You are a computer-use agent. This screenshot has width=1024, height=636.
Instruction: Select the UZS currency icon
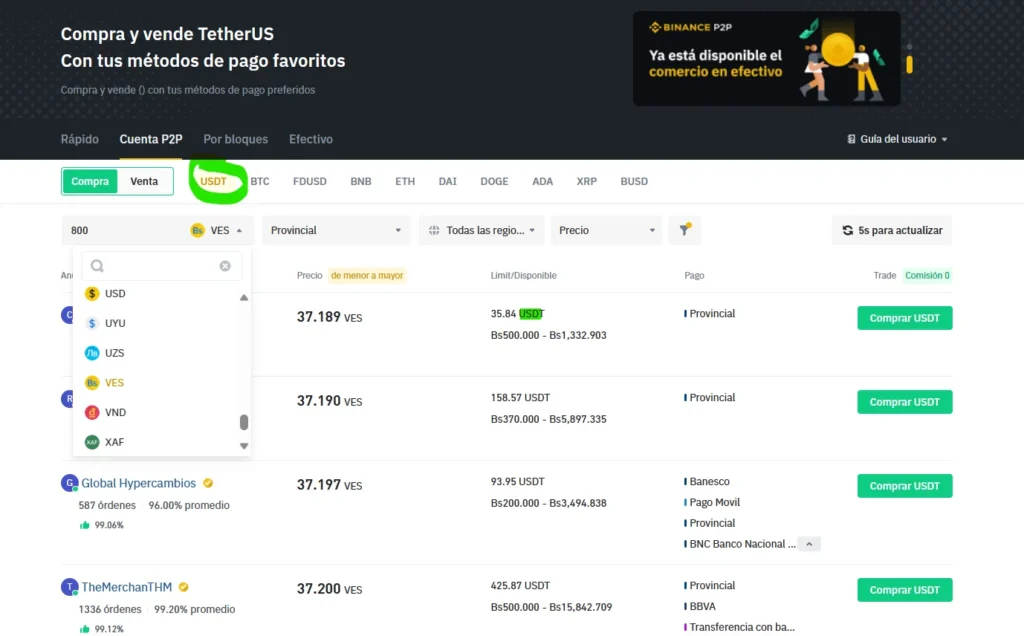(92, 353)
